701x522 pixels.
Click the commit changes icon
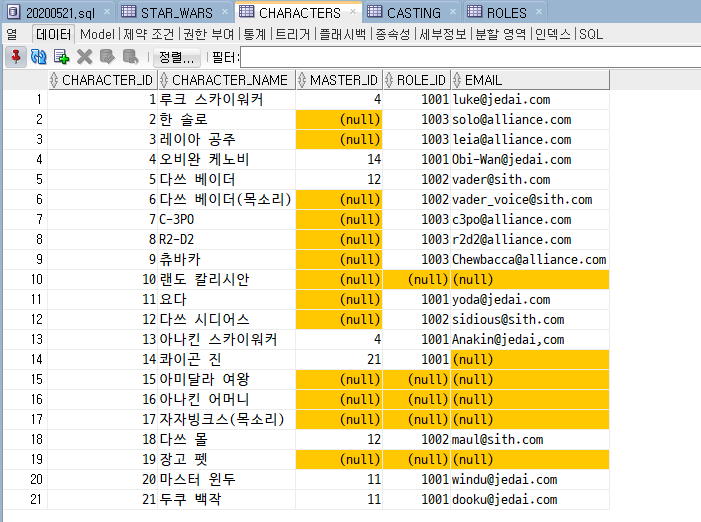pyautogui.click(x=107, y=57)
